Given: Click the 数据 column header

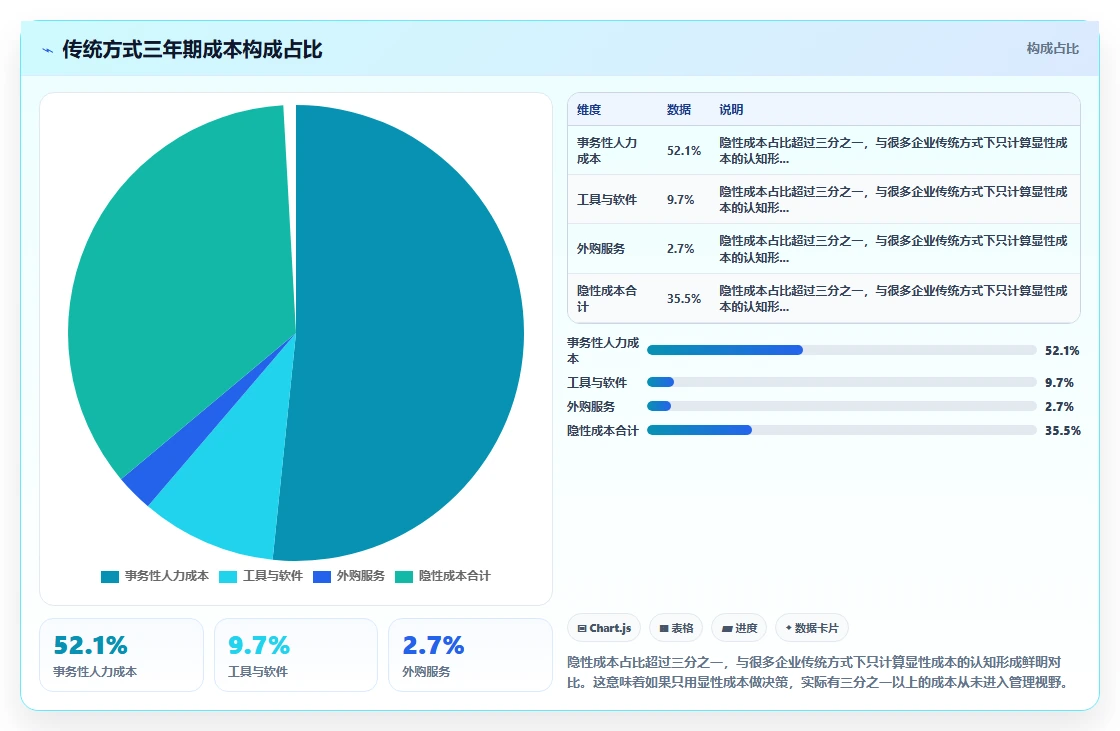Looking at the screenshot, I should coord(679,109).
